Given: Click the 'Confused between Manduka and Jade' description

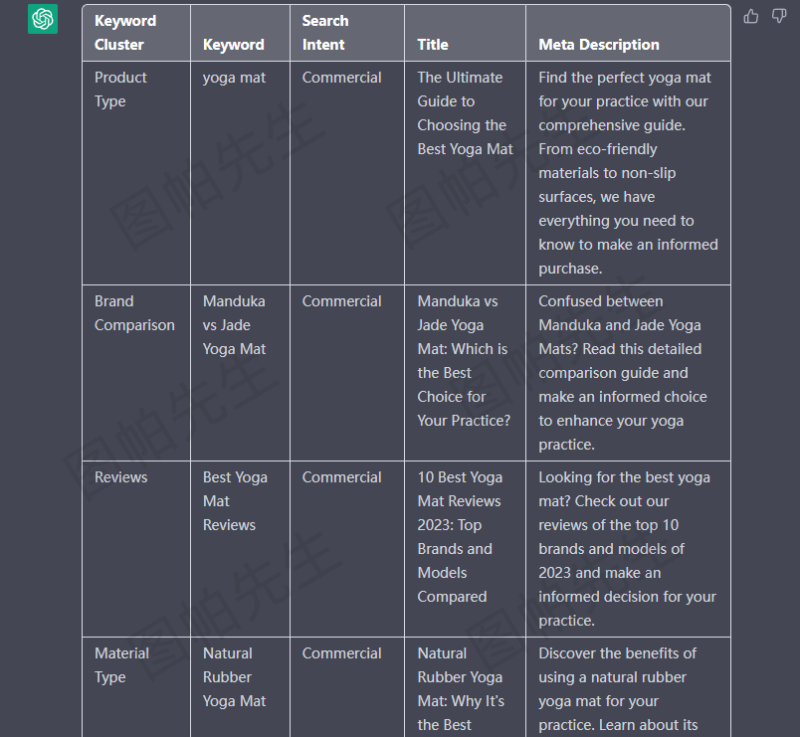Looking at the screenshot, I should click(620, 373).
